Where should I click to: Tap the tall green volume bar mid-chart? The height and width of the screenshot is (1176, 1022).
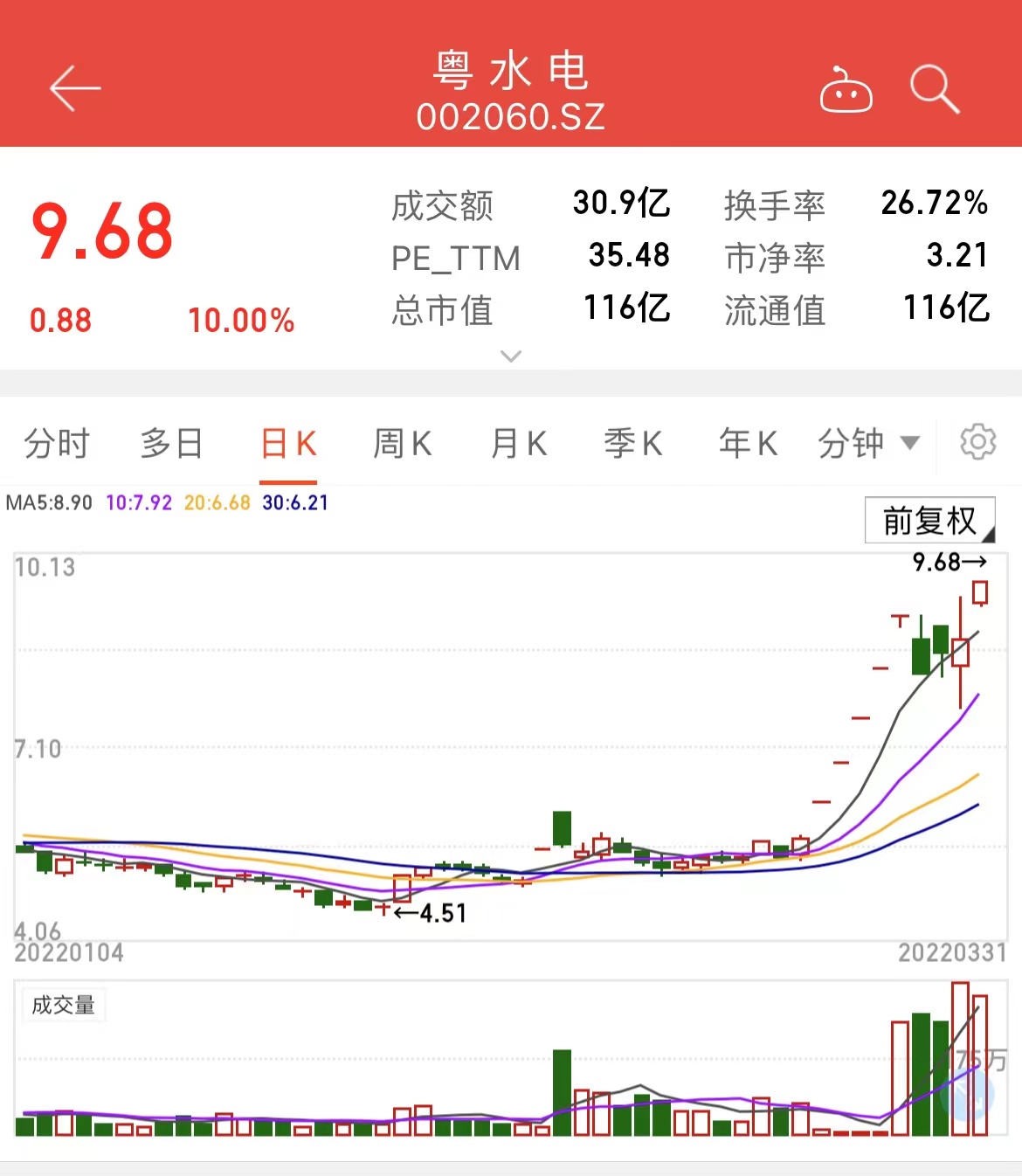click(x=562, y=1092)
